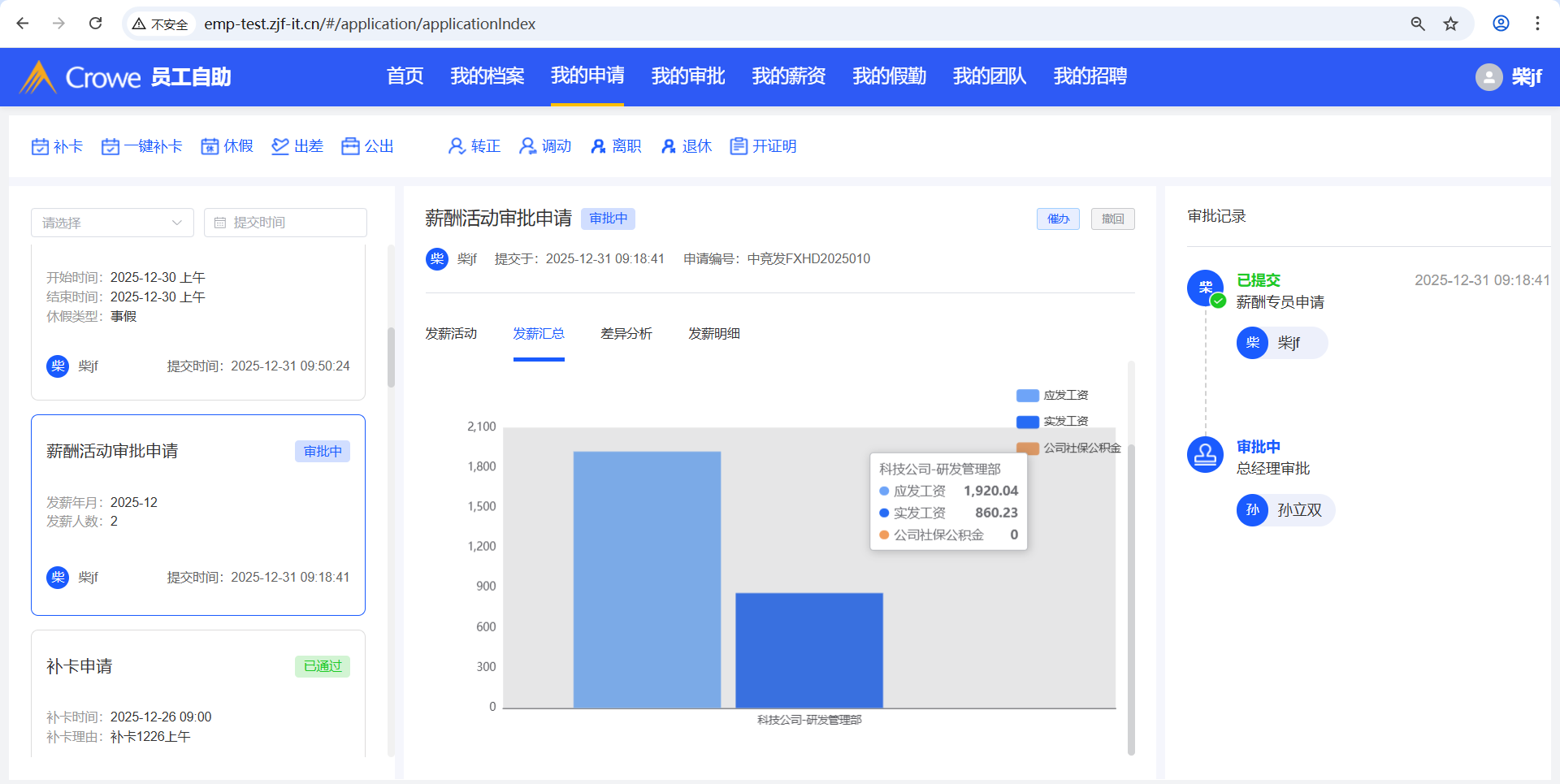Toggle 应发工资 legend series
Image resolution: width=1560 pixels, height=784 pixels.
1027,396
